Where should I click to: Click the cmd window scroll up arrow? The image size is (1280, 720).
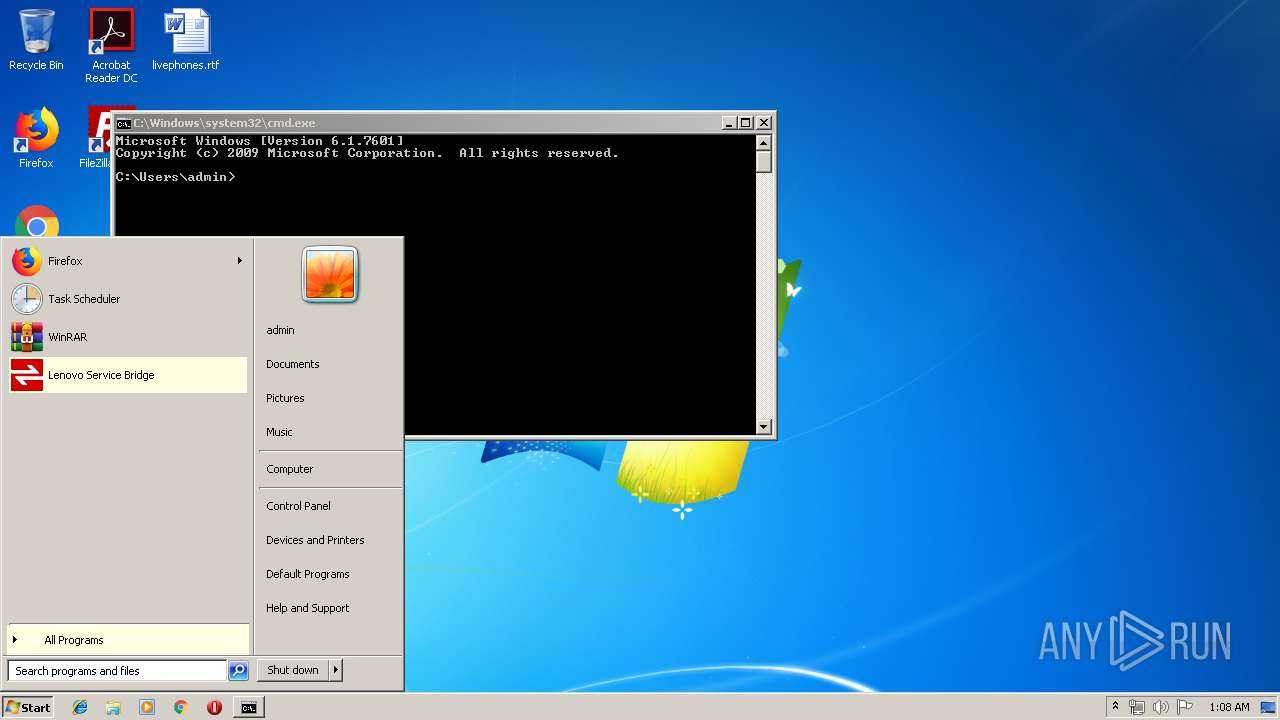(764, 142)
